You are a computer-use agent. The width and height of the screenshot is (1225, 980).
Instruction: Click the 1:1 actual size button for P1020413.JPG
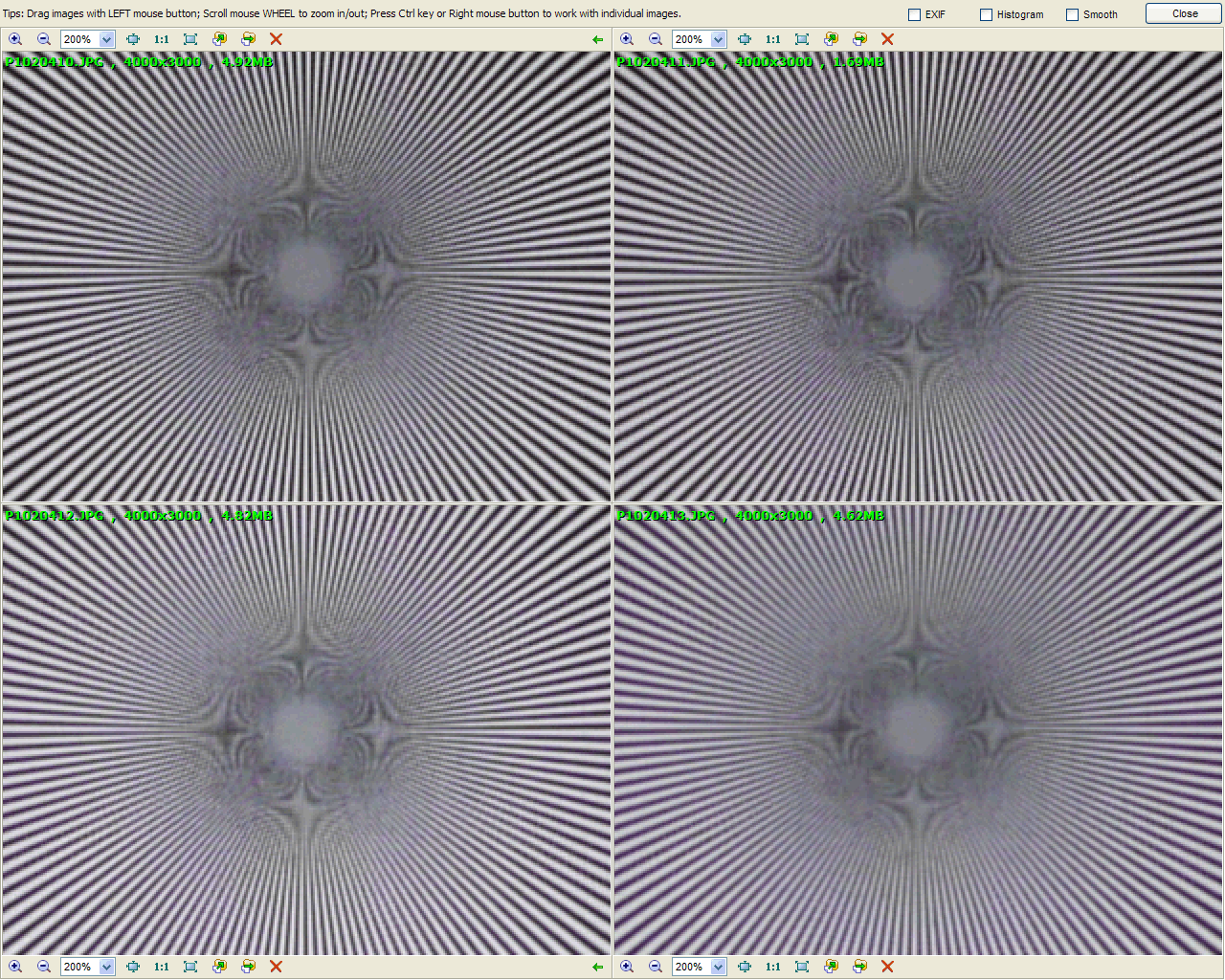pyautogui.click(x=772, y=967)
